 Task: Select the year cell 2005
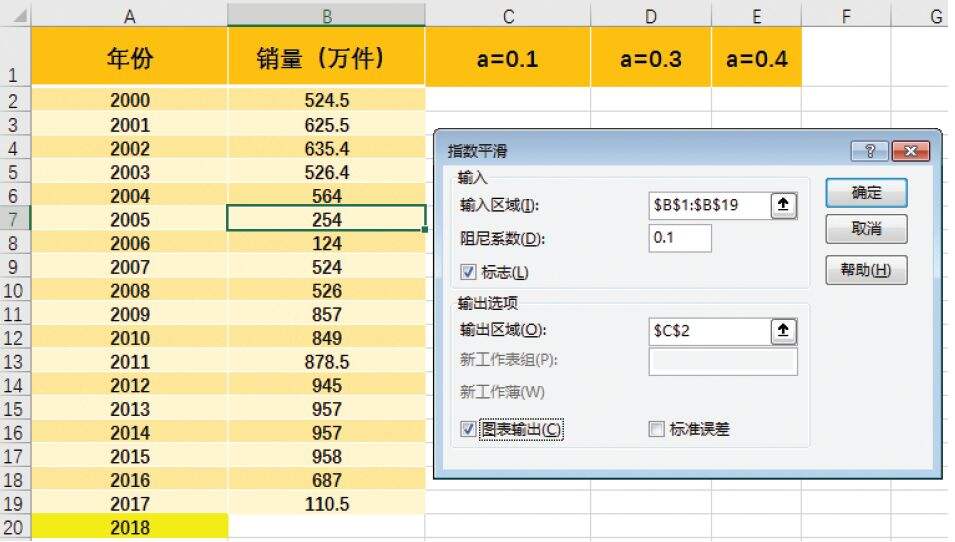129,219
